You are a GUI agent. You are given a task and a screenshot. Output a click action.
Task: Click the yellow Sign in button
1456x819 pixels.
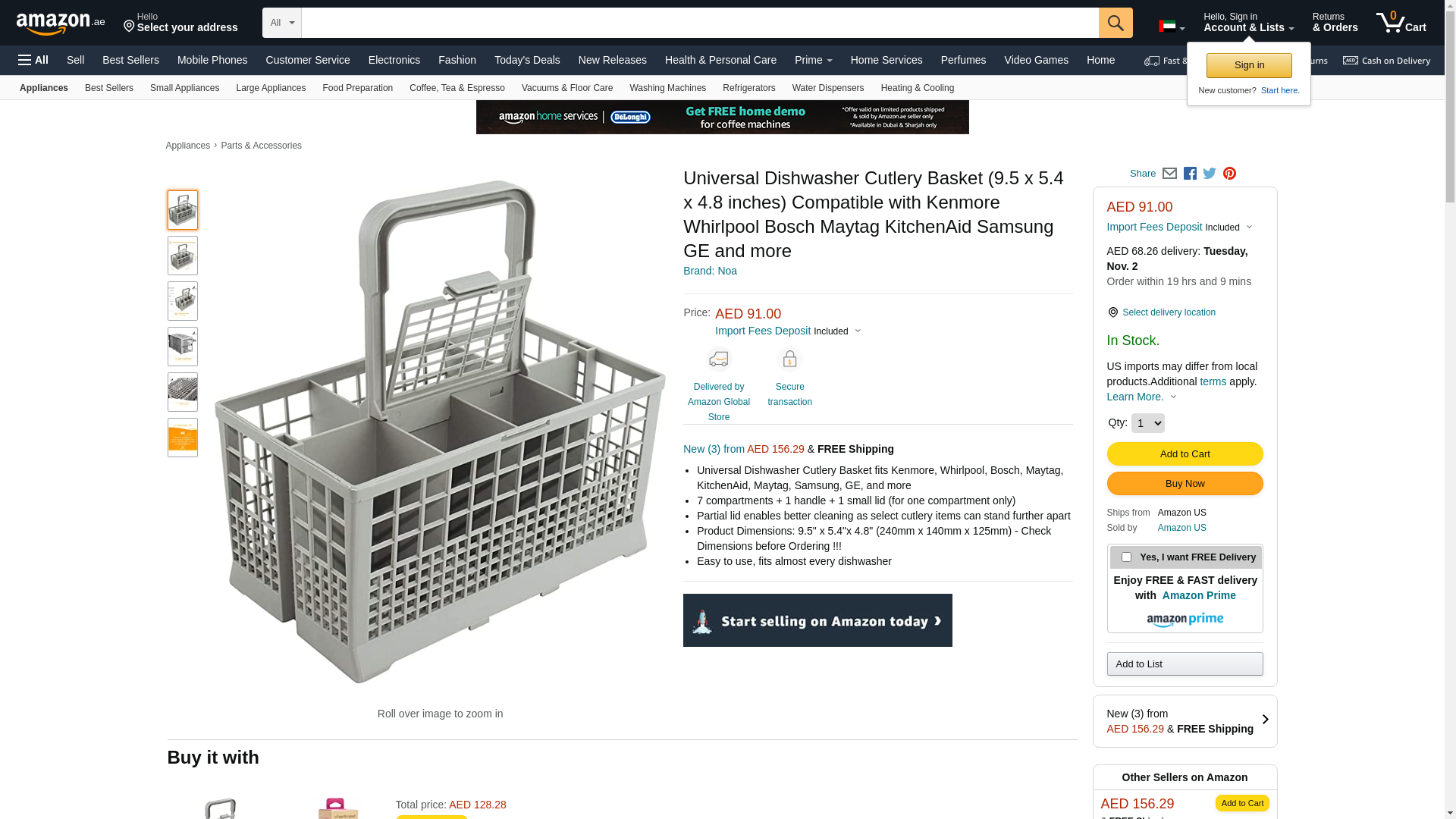click(x=1249, y=65)
